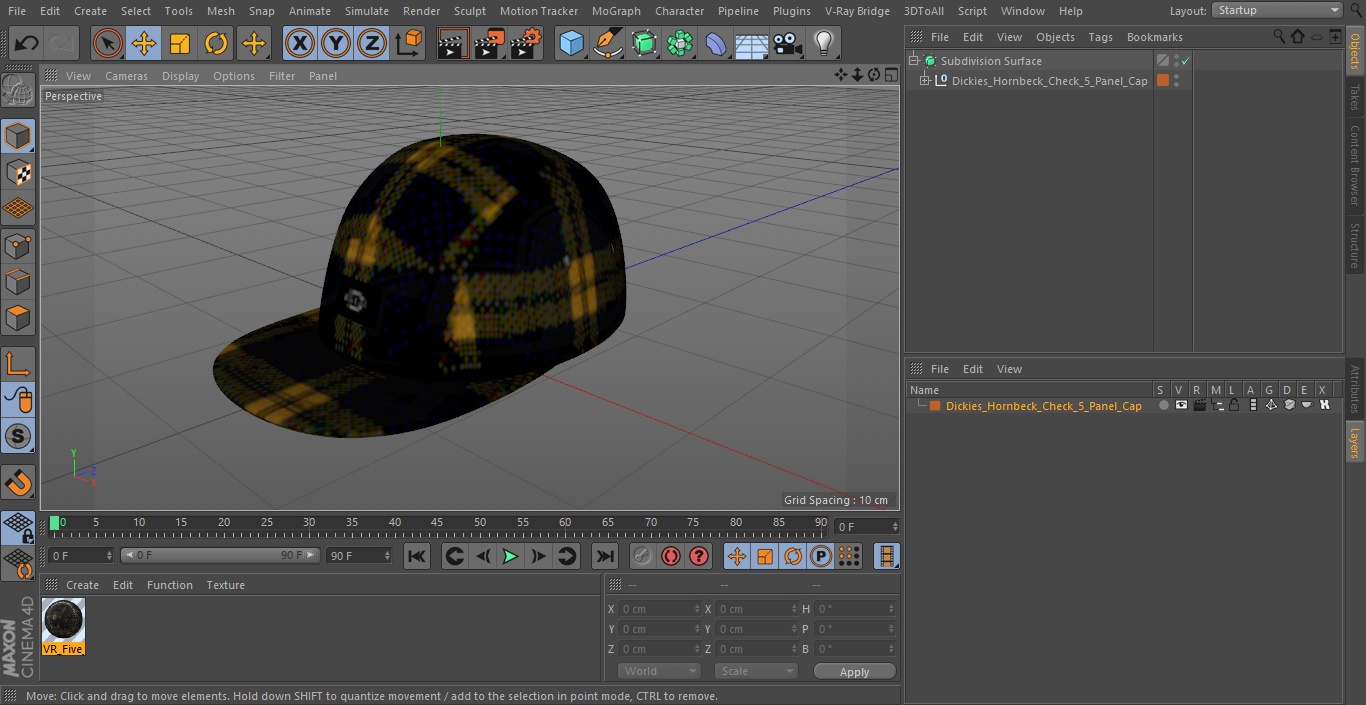Toggle Enable Axis tool
Viewport: 1366px width, 705px height.
[x=18, y=364]
